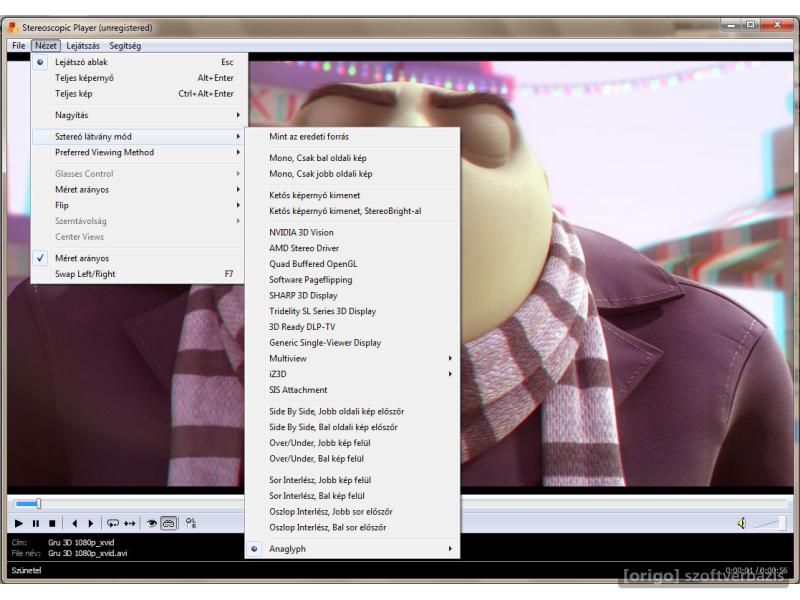Open the File menu
The width and height of the screenshot is (800, 600).
pyautogui.click(x=18, y=45)
